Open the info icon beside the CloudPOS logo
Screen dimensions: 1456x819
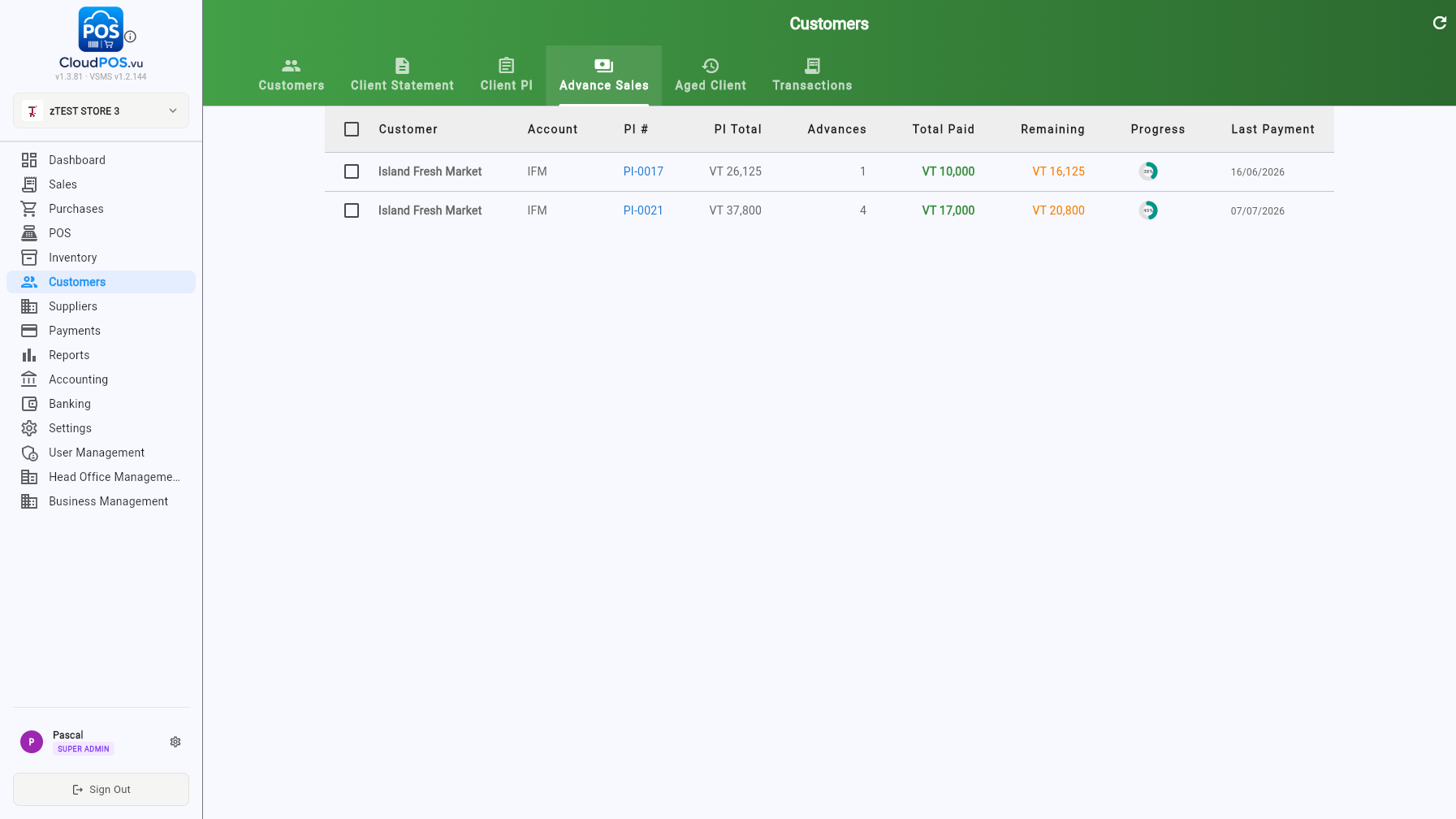point(130,37)
